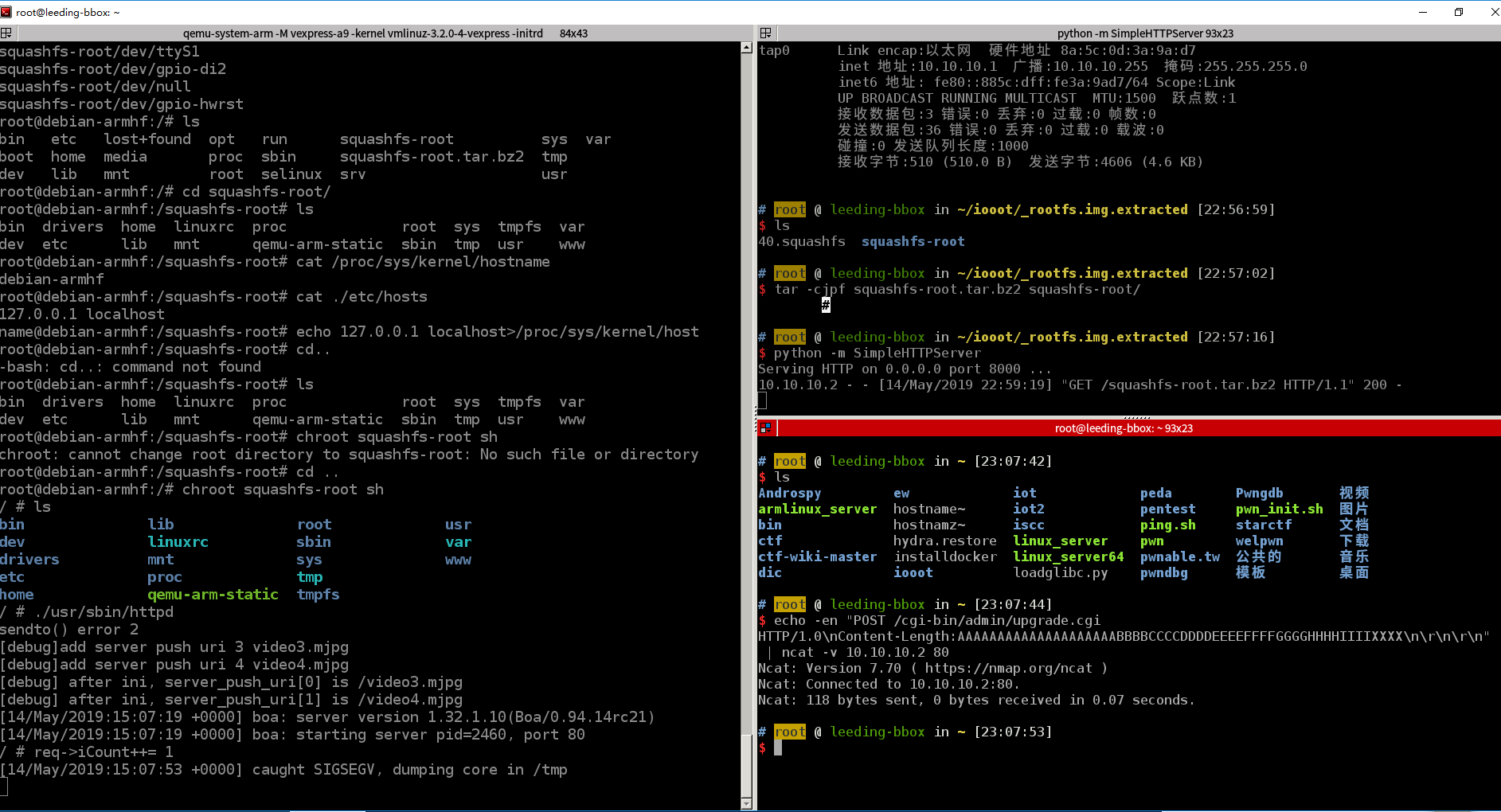This screenshot has width=1501, height=812.
Task: Click the Ncat: Connected to 10.10.10.2:80 line
Action: (889, 684)
